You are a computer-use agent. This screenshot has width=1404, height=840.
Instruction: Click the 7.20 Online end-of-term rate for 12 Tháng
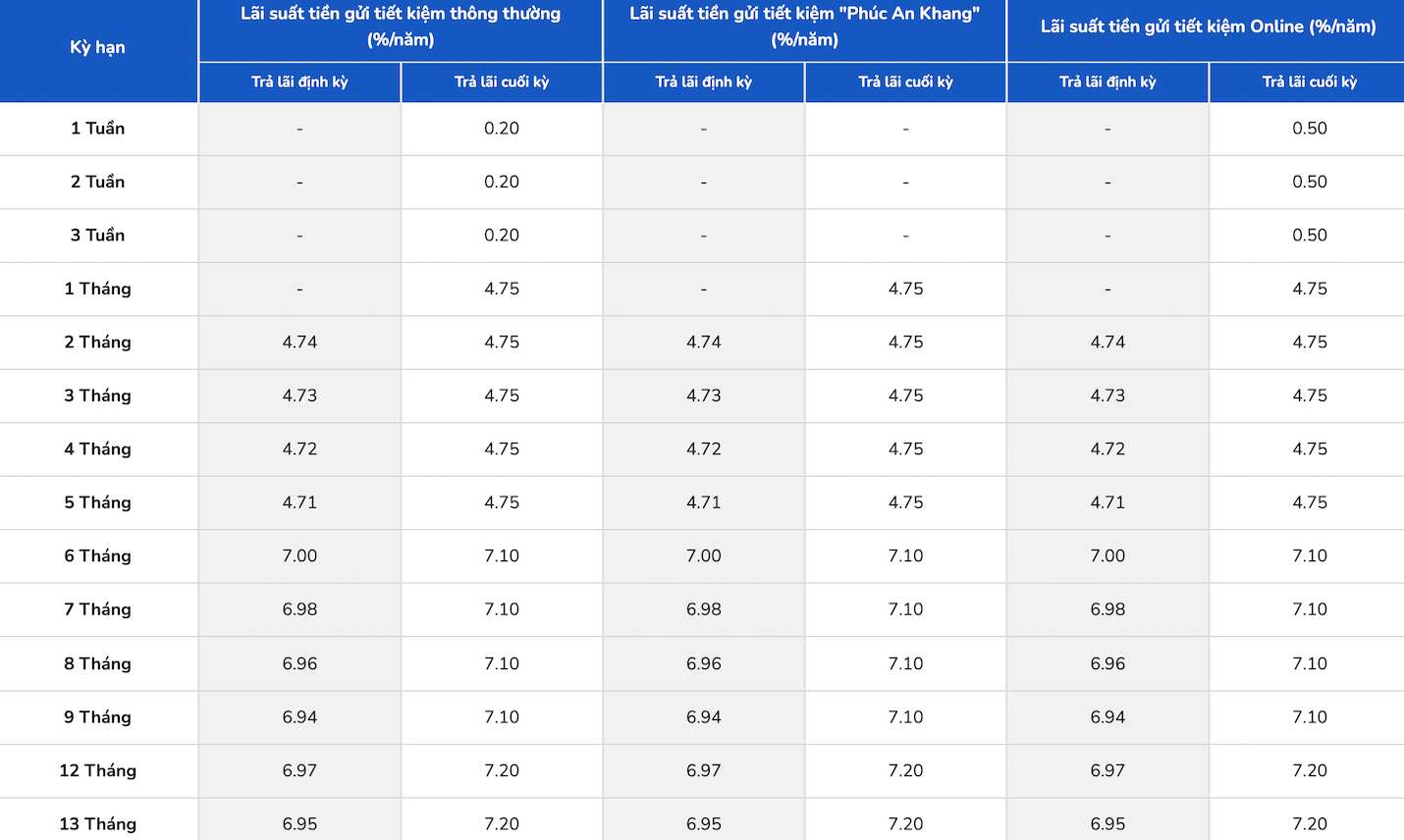1310,770
